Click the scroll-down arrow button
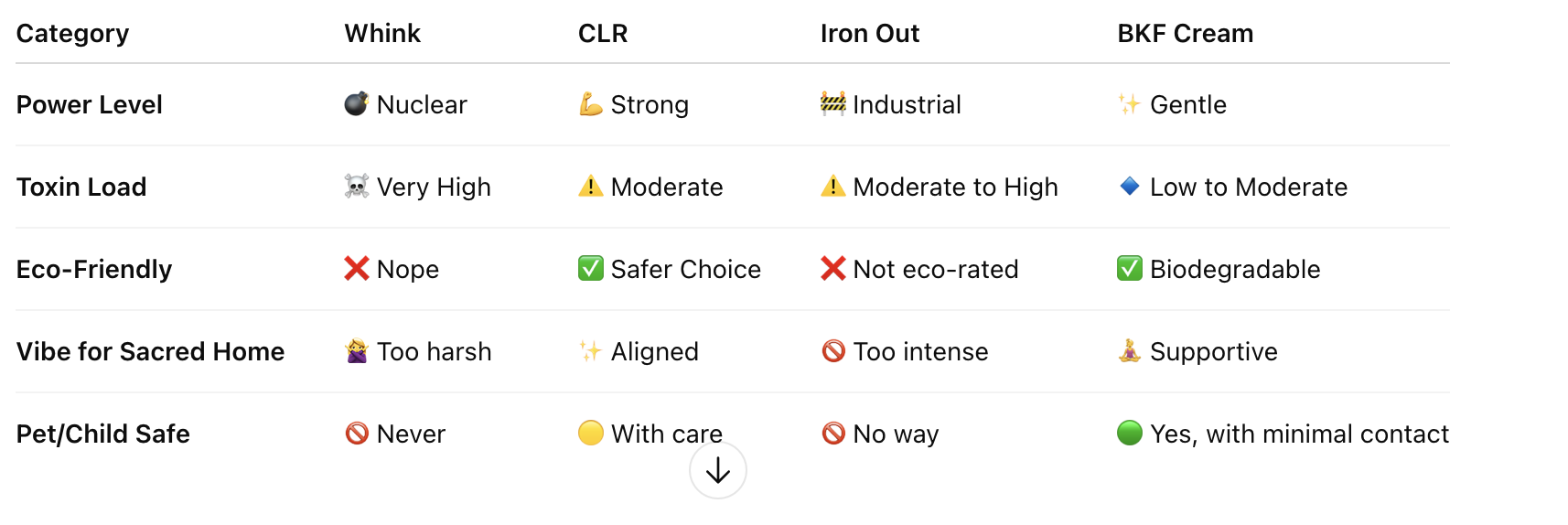The width and height of the screenshot is (1568, 525). pos(718,471)
